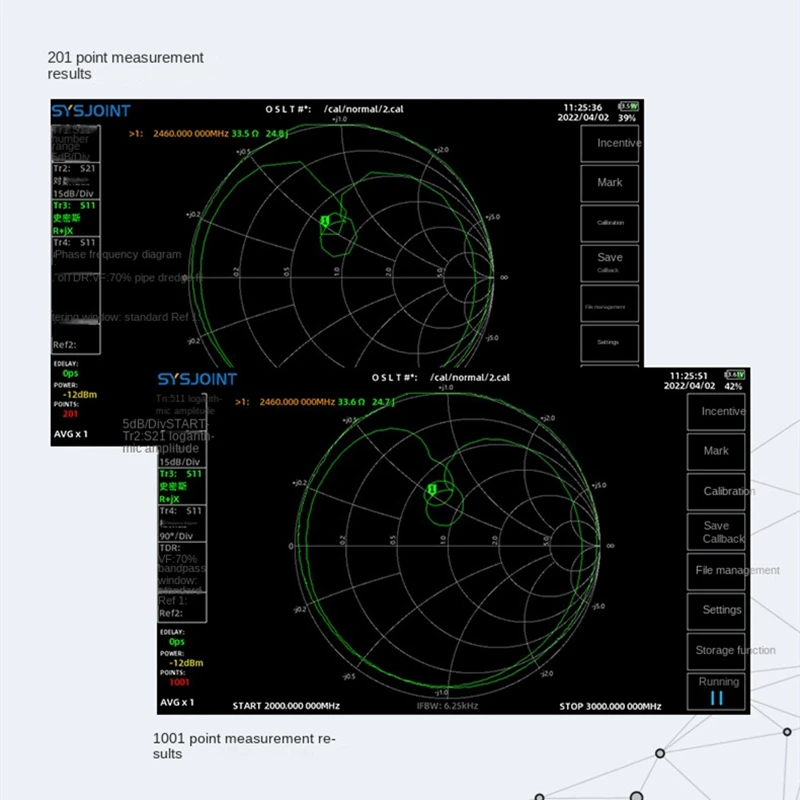Select trace Tr4: S11 on the lower screen
Viewport: 800px width, 800px height.
click(x=182, y=523)
